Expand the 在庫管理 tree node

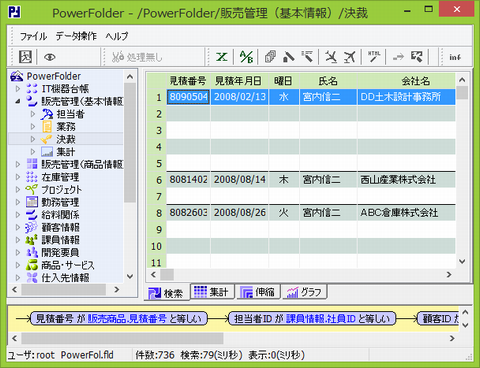tap(18, 177)
